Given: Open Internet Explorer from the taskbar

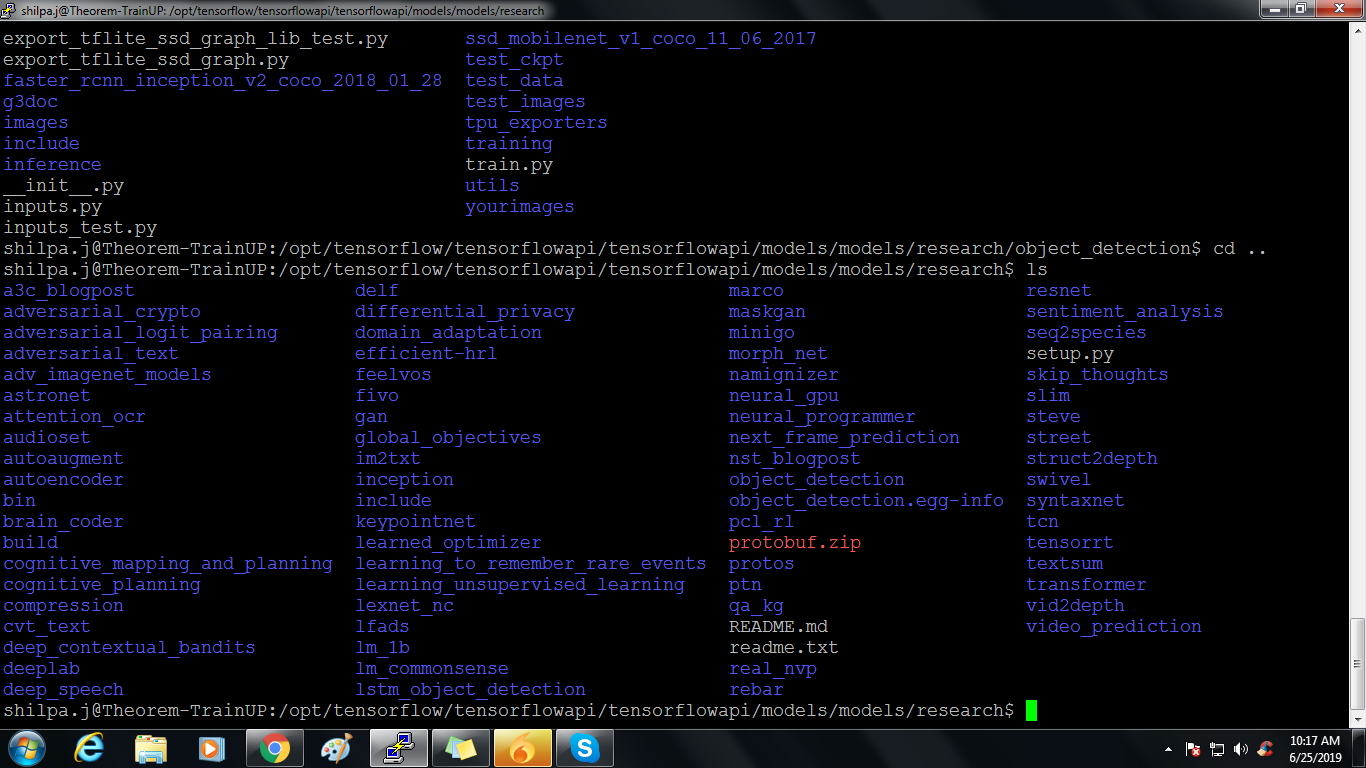Looking at the screenshot, I should (x=88, y=747).
